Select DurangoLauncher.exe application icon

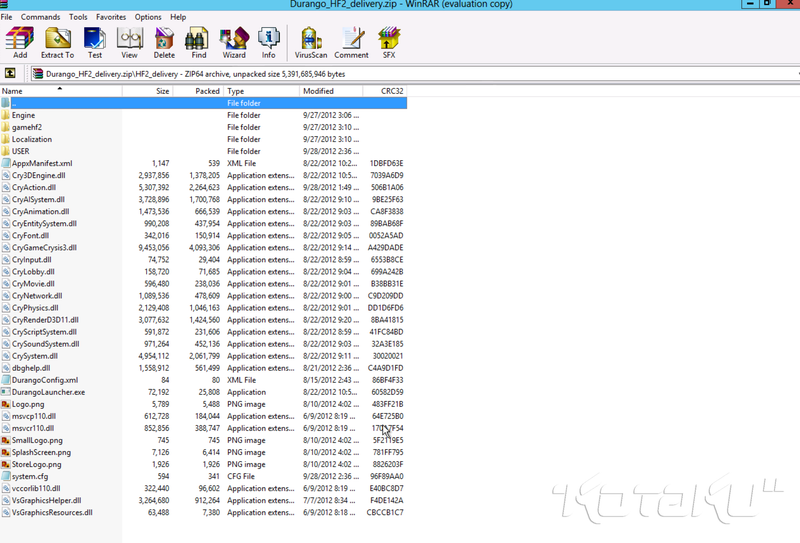coord(6,392)
